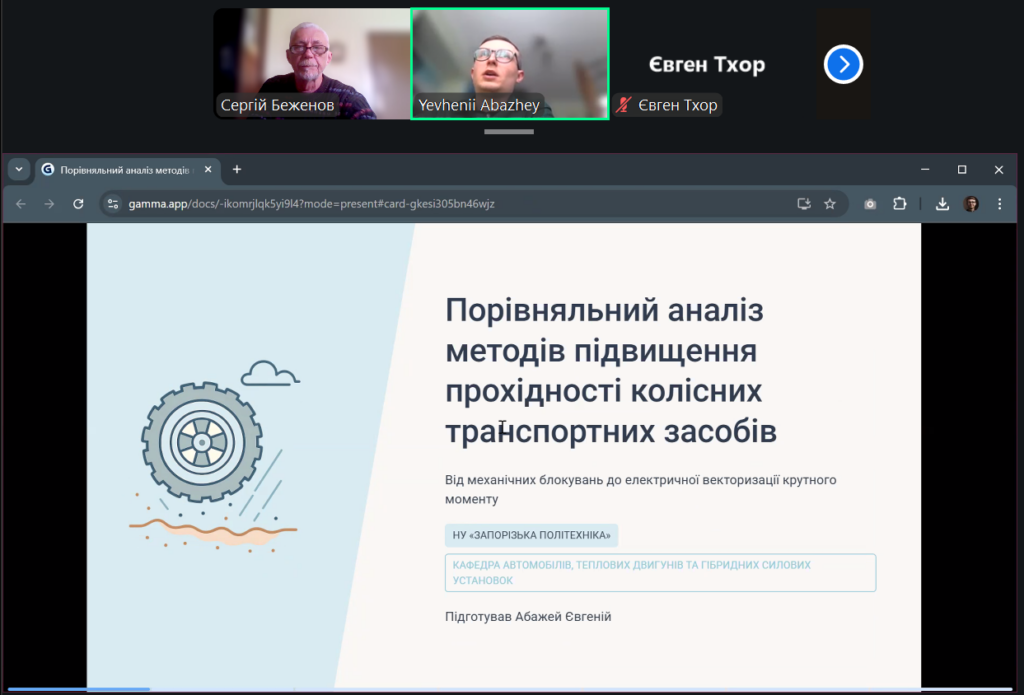This screenshot has height=695, width=1024.
Task: Click the muted microphone icon for Євген Тхор
Action: pyautogui.click(x=625, y=105)
